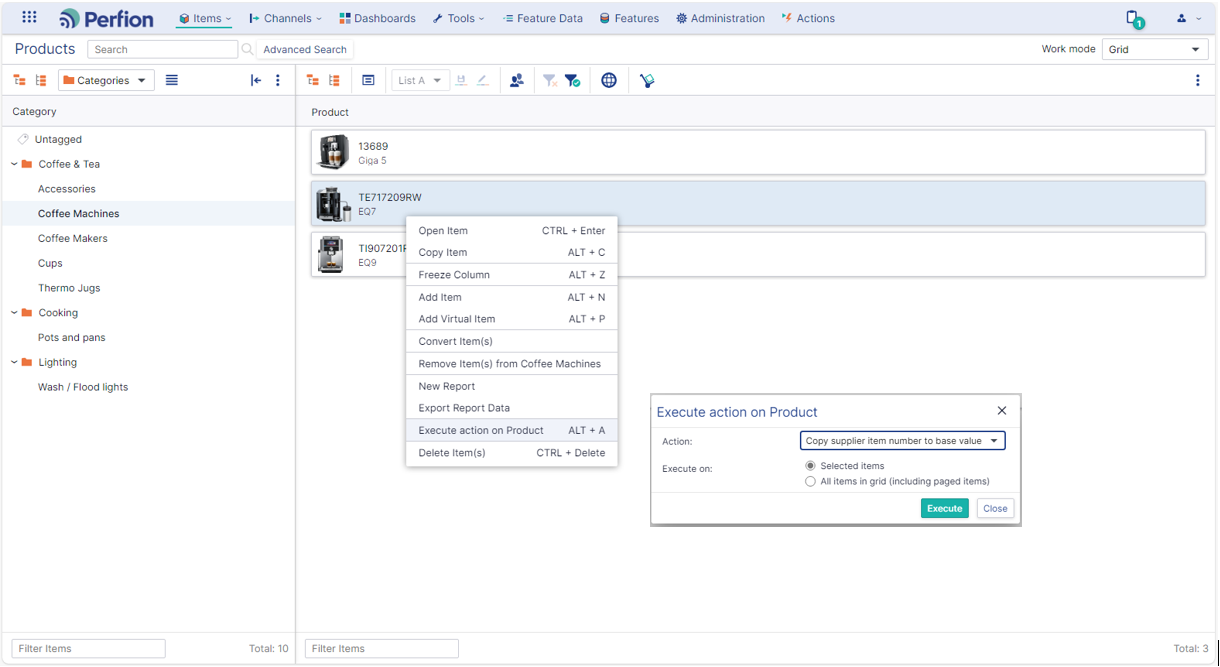Click the Giga 5 product thumbnail
The width and height of the screenshot is (1220, 667).
tap(333, 152)
